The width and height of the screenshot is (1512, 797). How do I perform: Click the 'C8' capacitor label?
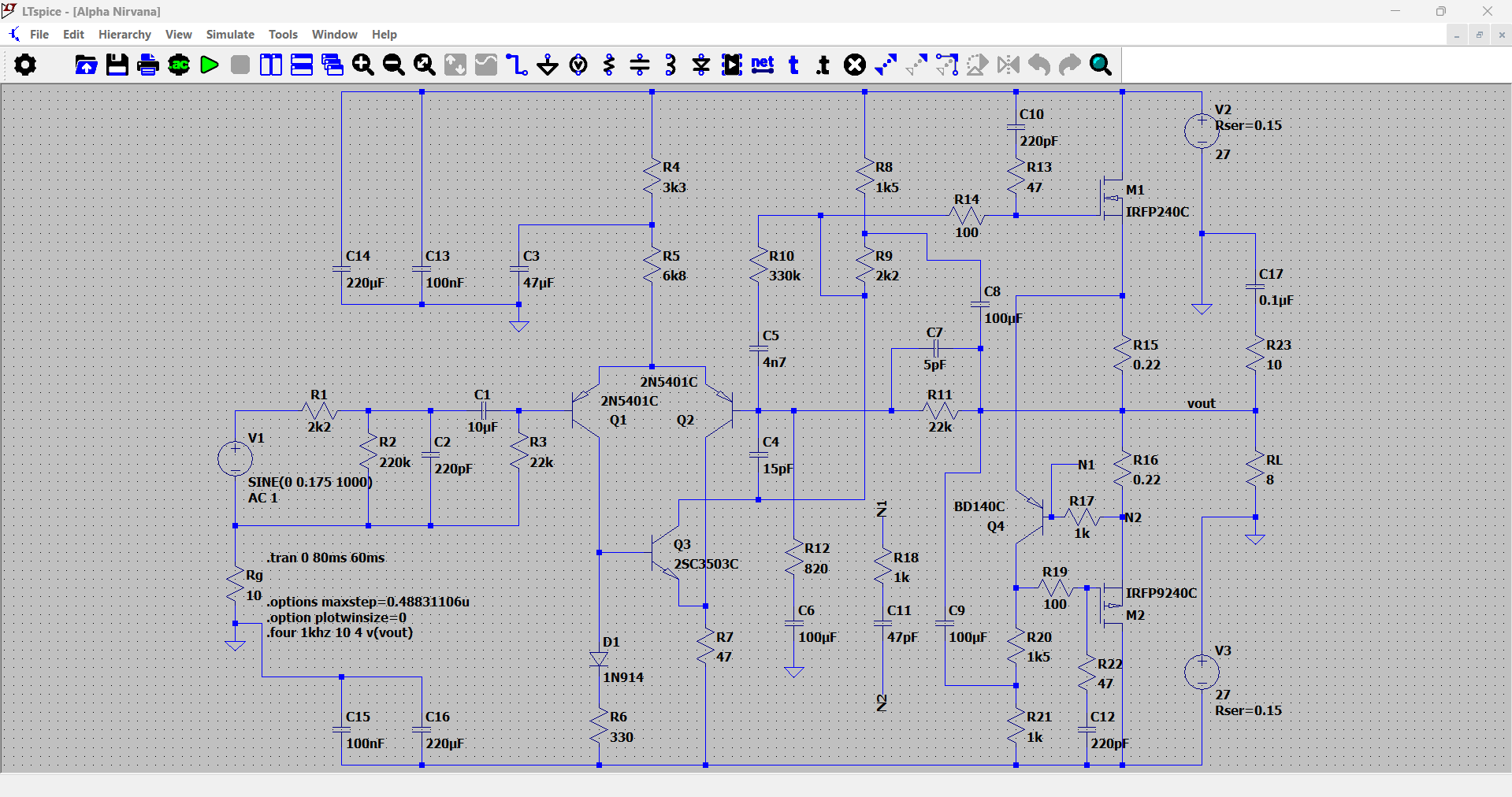click(x=992, y=291)
